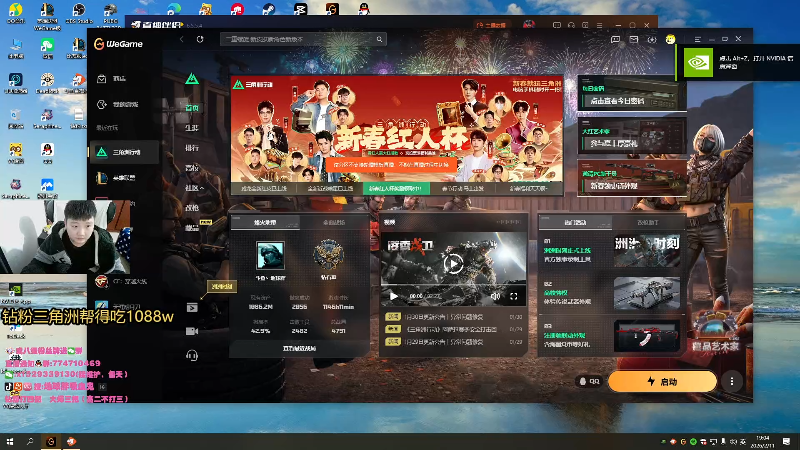Click the player soldier avatar
This screenshot has width=800, height=450.
(270, 255)
